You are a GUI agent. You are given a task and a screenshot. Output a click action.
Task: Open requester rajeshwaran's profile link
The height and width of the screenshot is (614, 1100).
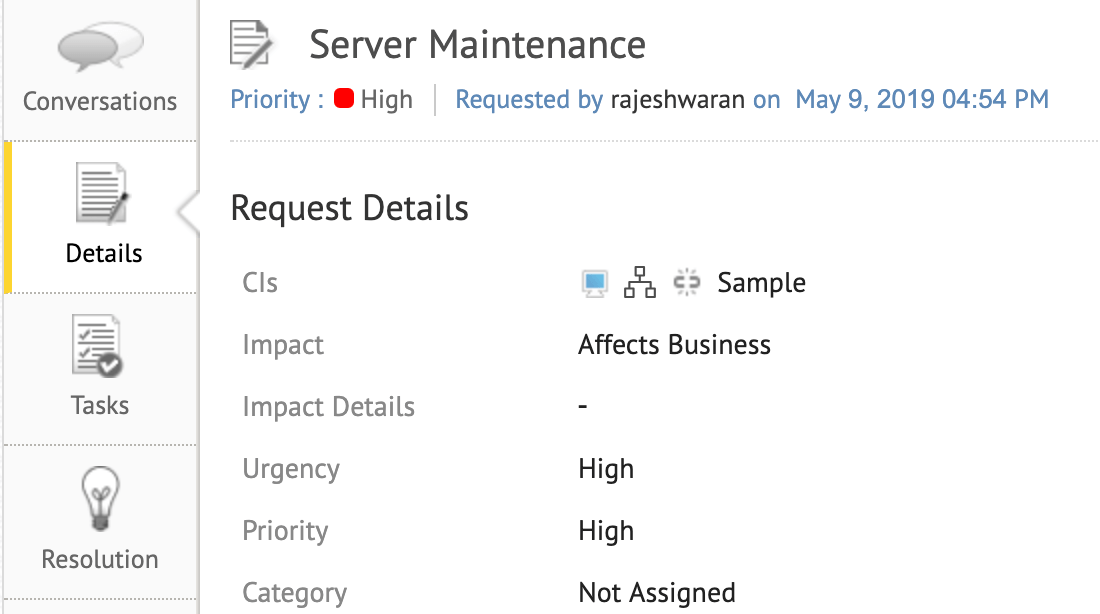click(679, 100)
